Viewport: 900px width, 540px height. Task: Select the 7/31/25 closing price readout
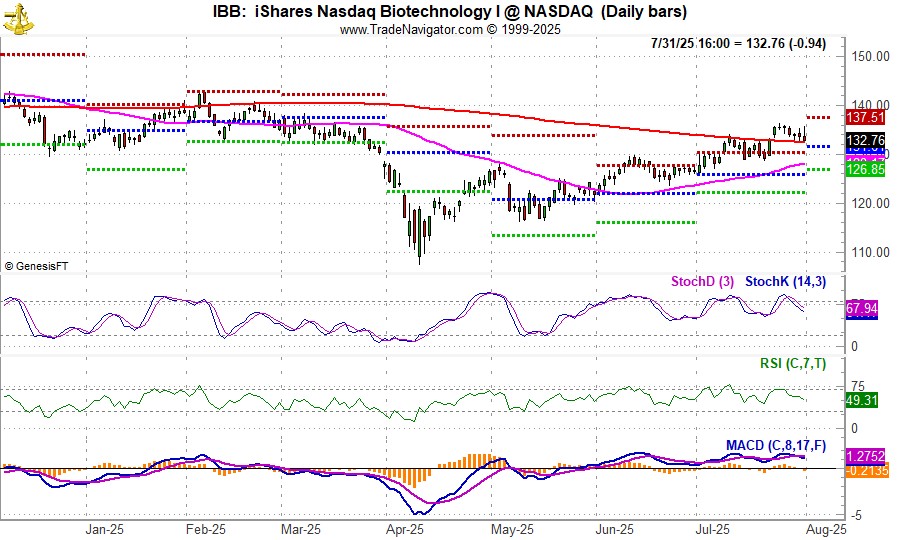tap(744, 45)
